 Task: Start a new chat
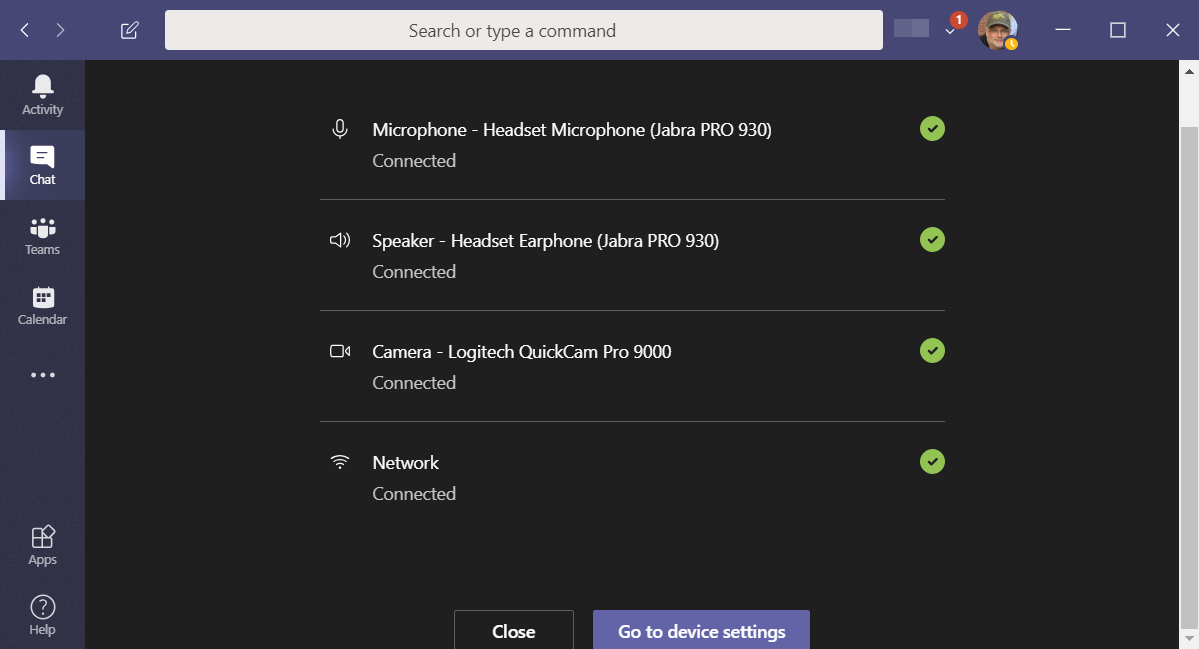pos(129,30)
